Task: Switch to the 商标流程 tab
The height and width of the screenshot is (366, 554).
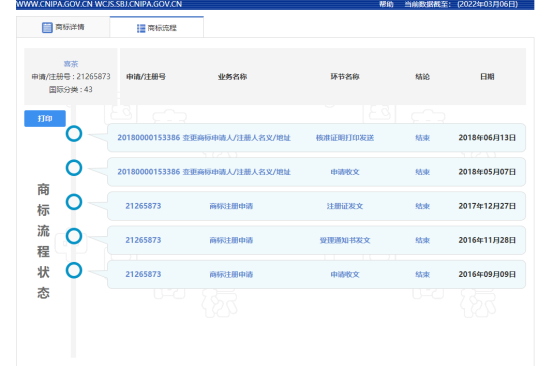Action: 157,27
